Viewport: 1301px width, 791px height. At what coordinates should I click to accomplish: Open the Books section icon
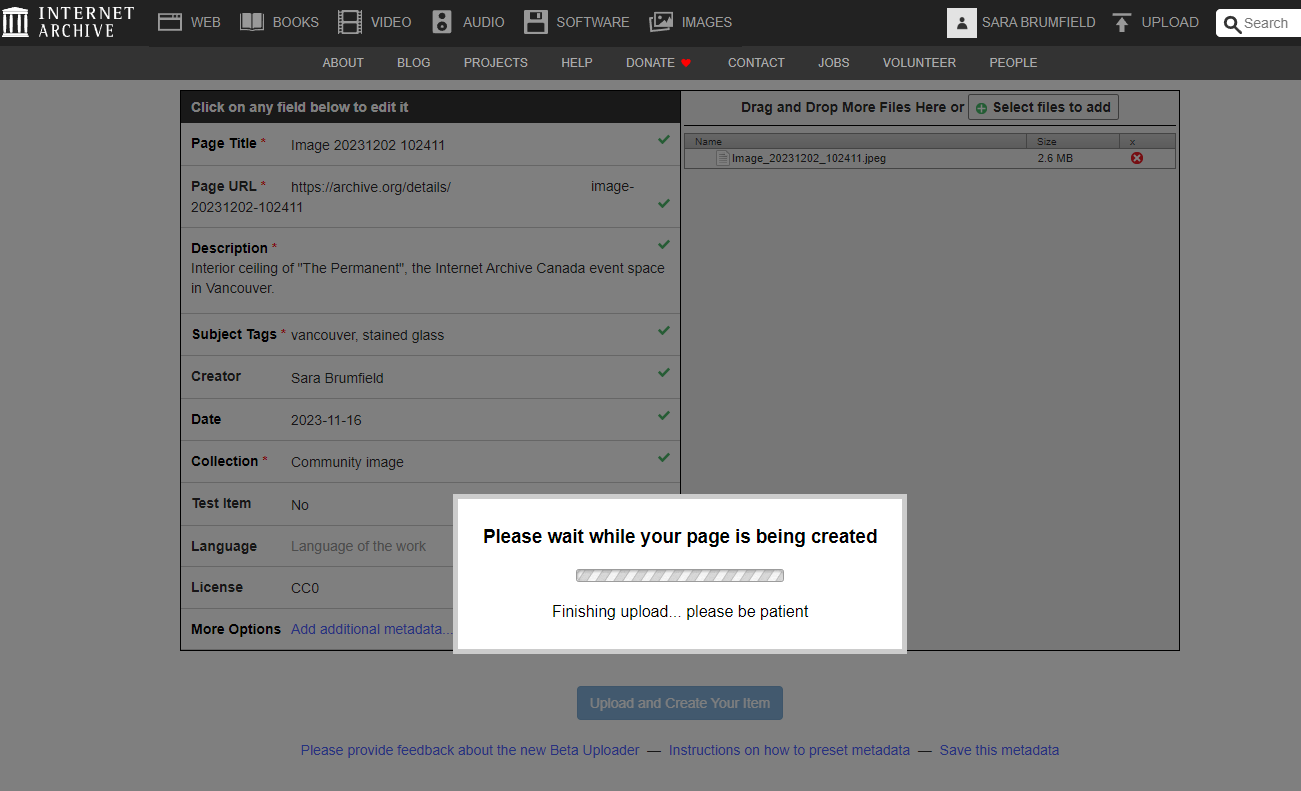click(x=252, y=22)
